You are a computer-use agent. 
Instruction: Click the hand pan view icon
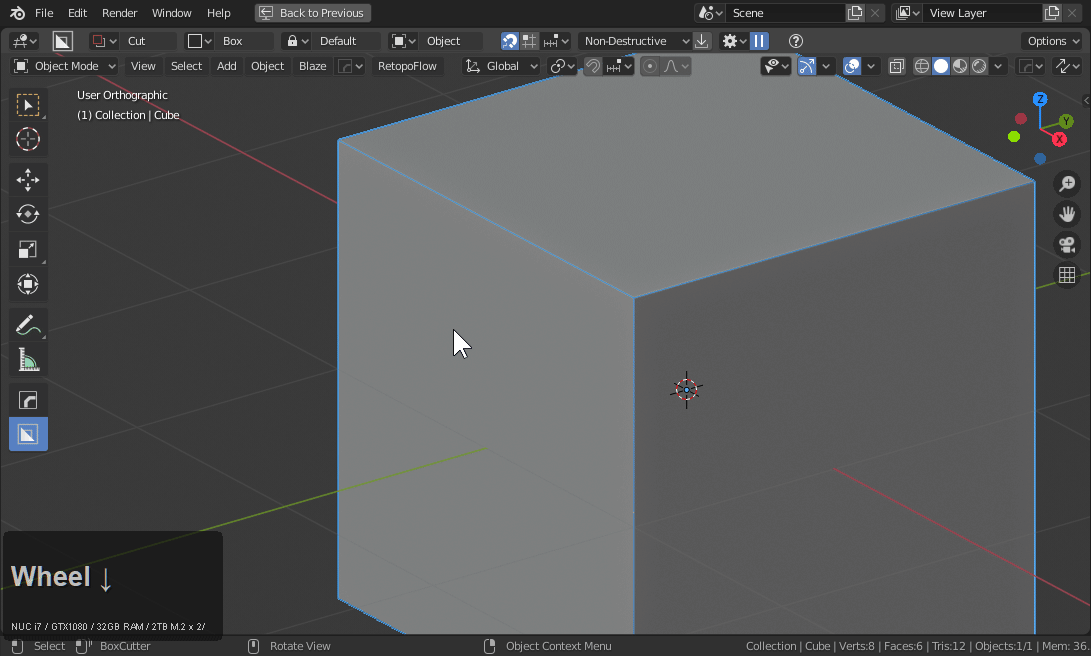1067,214
